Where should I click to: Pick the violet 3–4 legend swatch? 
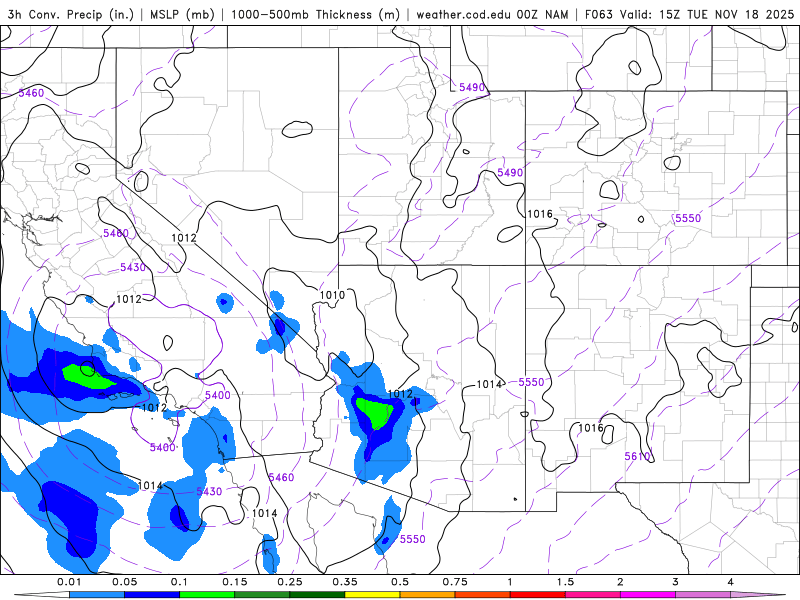tap(703, 595)
